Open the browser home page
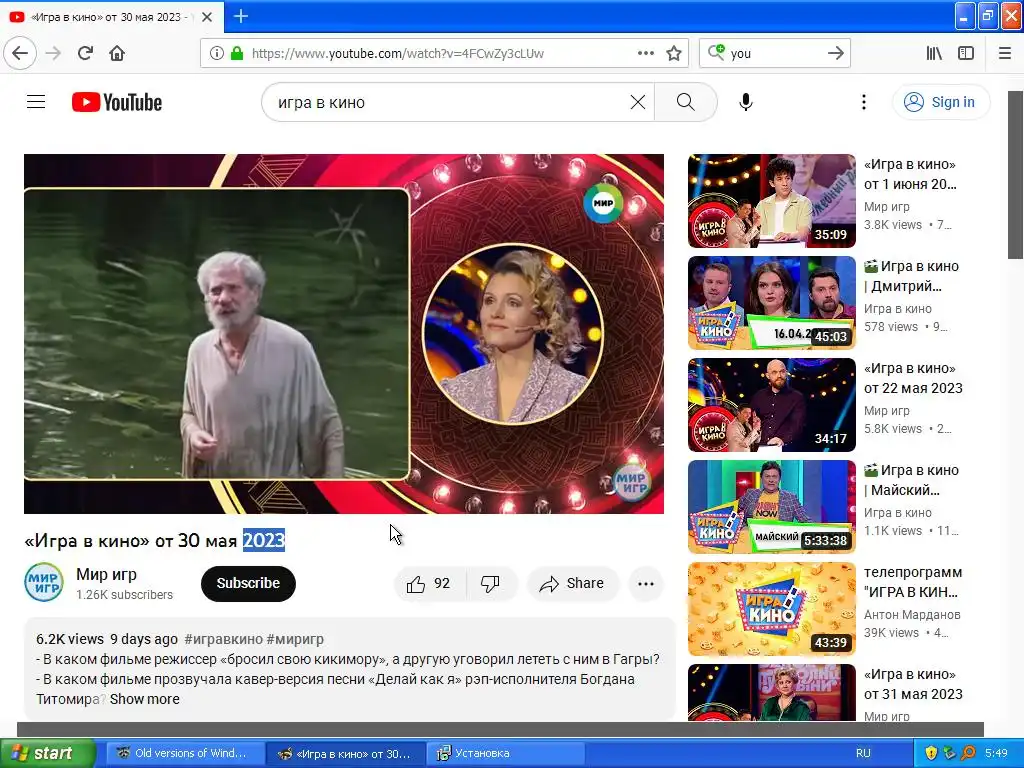1024x768 pixels. [x=117, y=54]
